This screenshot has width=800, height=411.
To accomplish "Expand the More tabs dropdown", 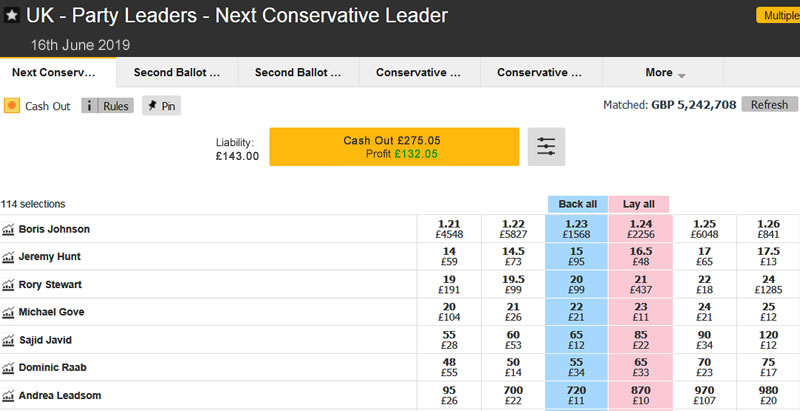I will click(665, 73).
